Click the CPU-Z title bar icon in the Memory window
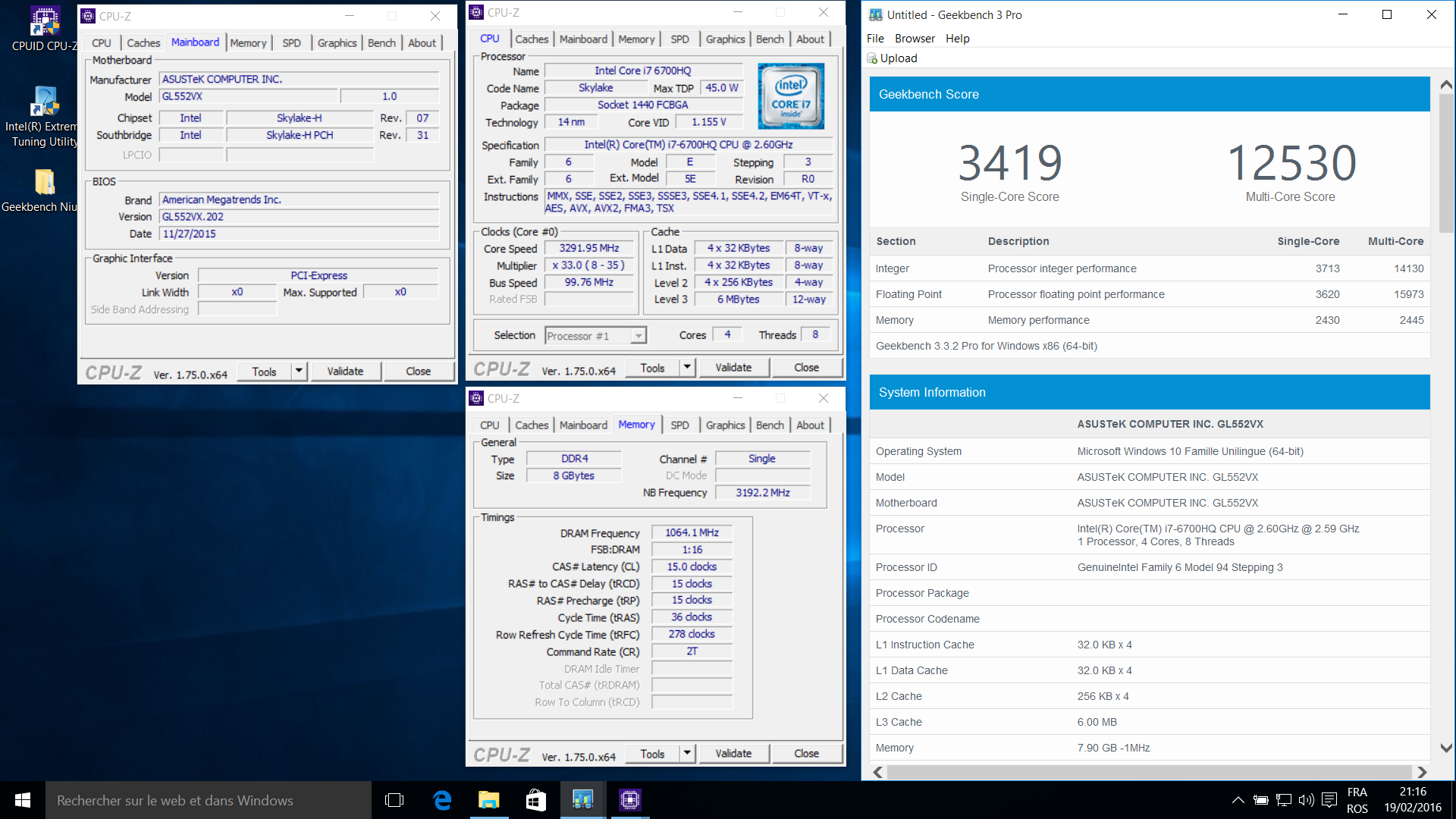 pyautogui.click(x=476, y=398)
